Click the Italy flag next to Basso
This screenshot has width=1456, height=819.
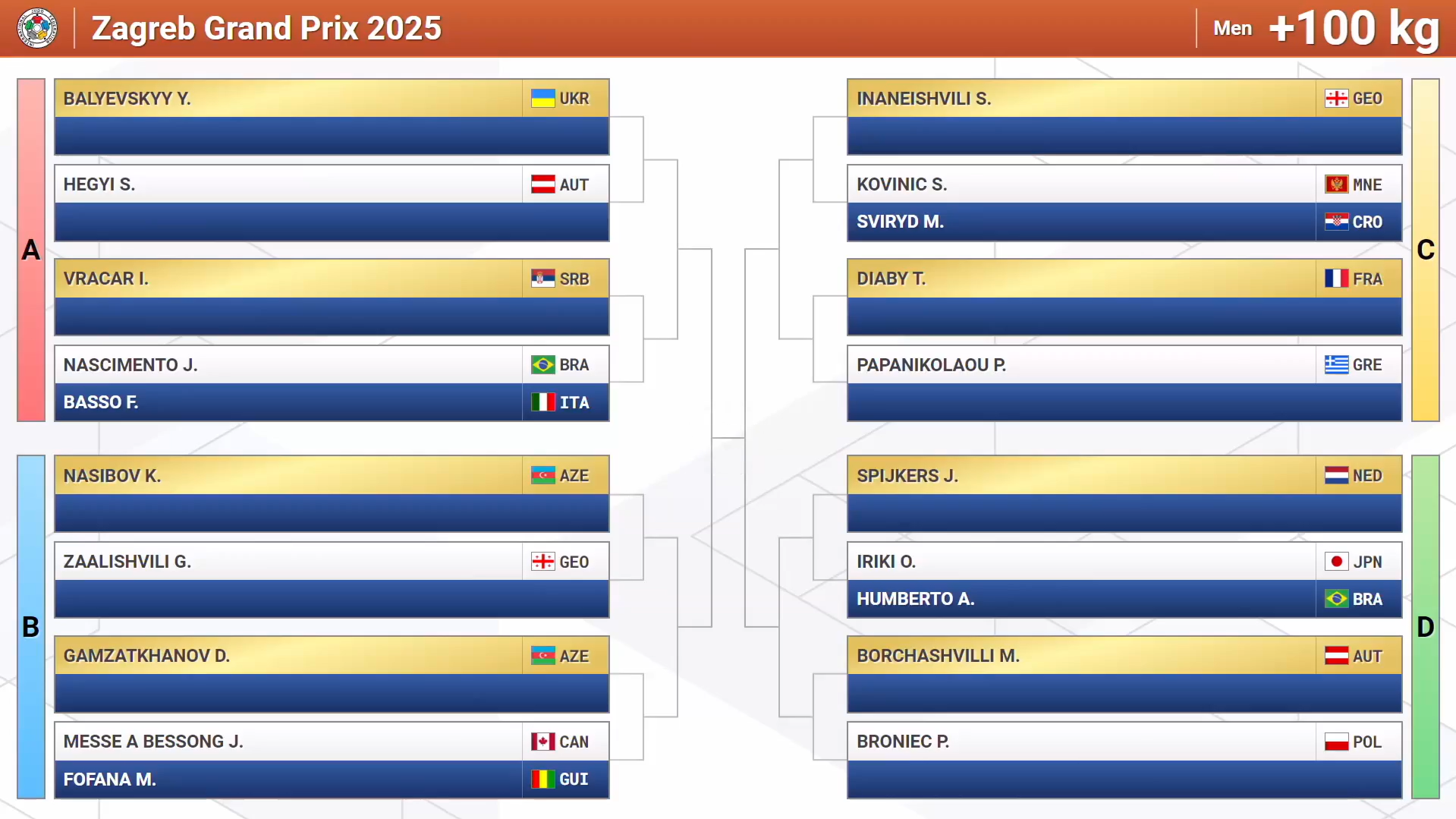[x=542, y=402]
